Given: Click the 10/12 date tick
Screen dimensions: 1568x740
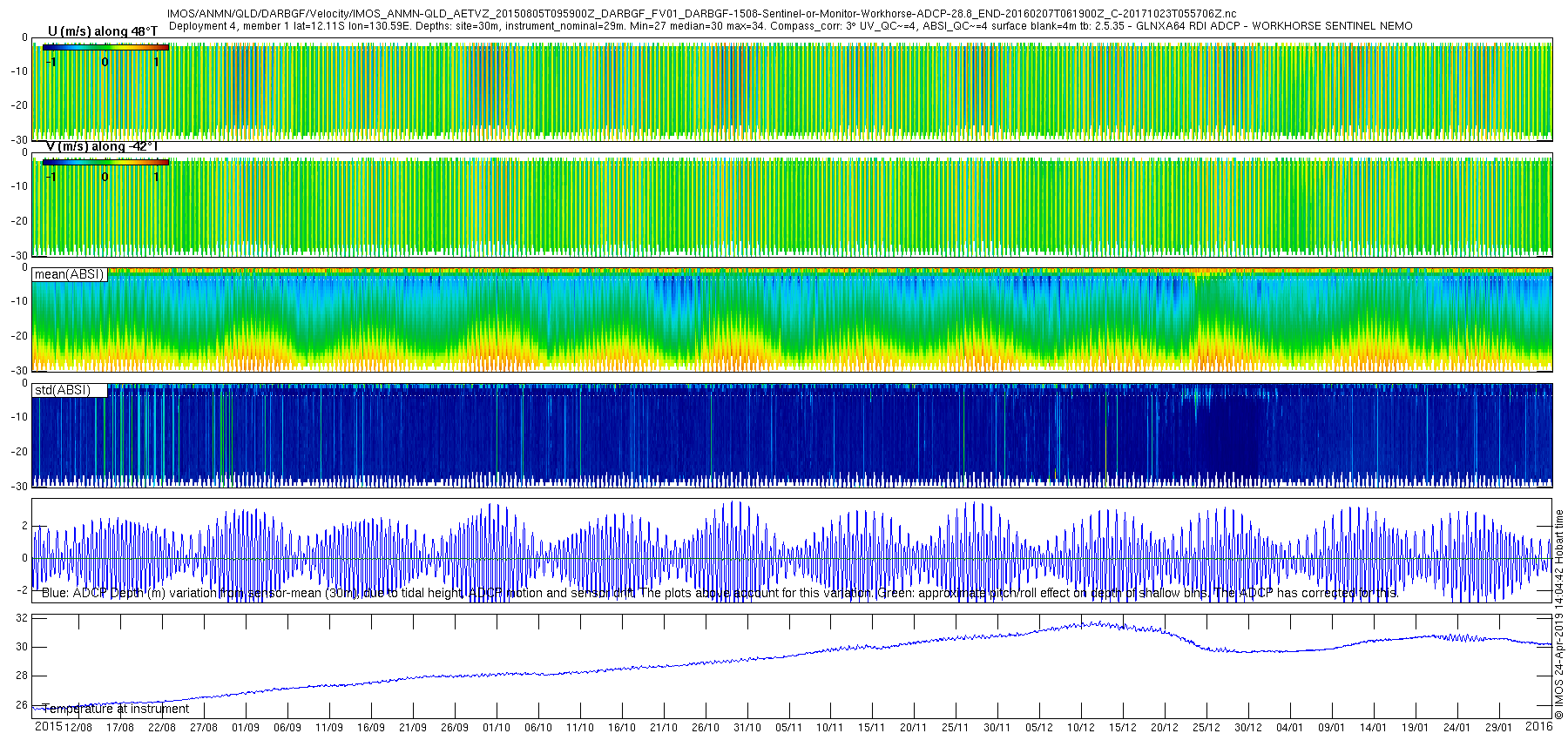Looking at the screenshot, I should coord(1081,727).
